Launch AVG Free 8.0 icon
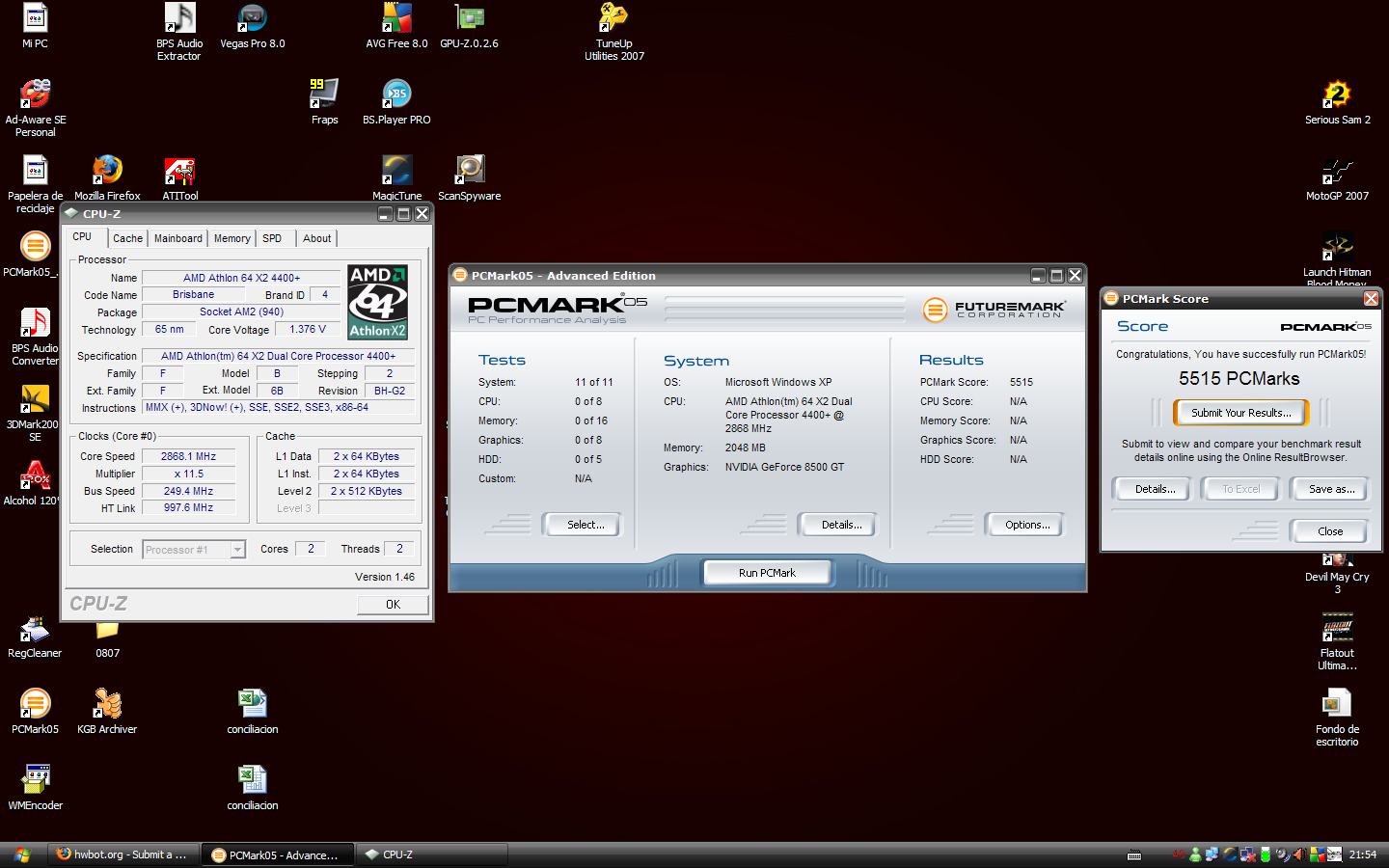The width and height of the screenshot is (1389, 868). coord(396,26)
